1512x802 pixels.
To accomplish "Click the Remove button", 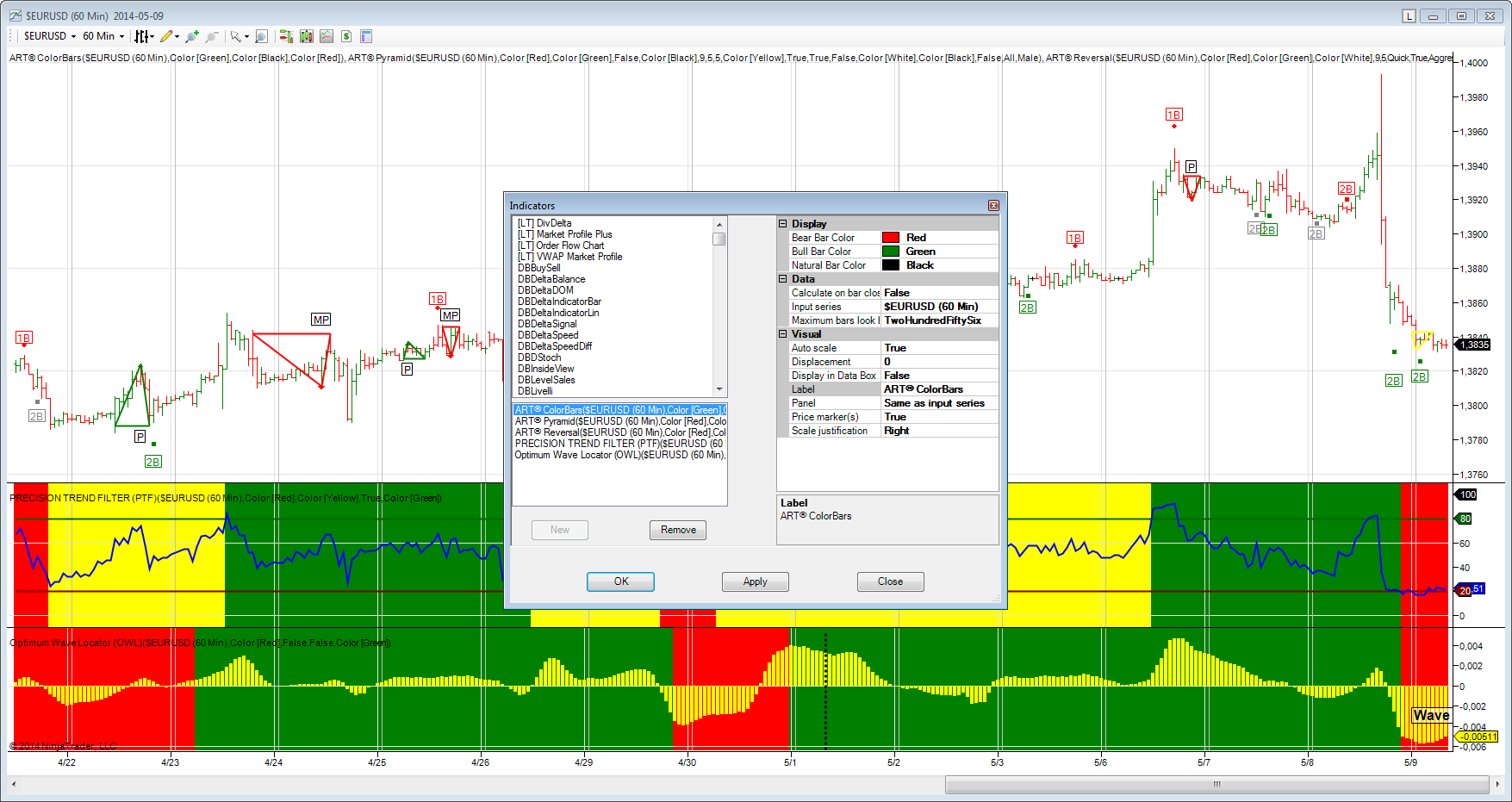I will 678,530.
